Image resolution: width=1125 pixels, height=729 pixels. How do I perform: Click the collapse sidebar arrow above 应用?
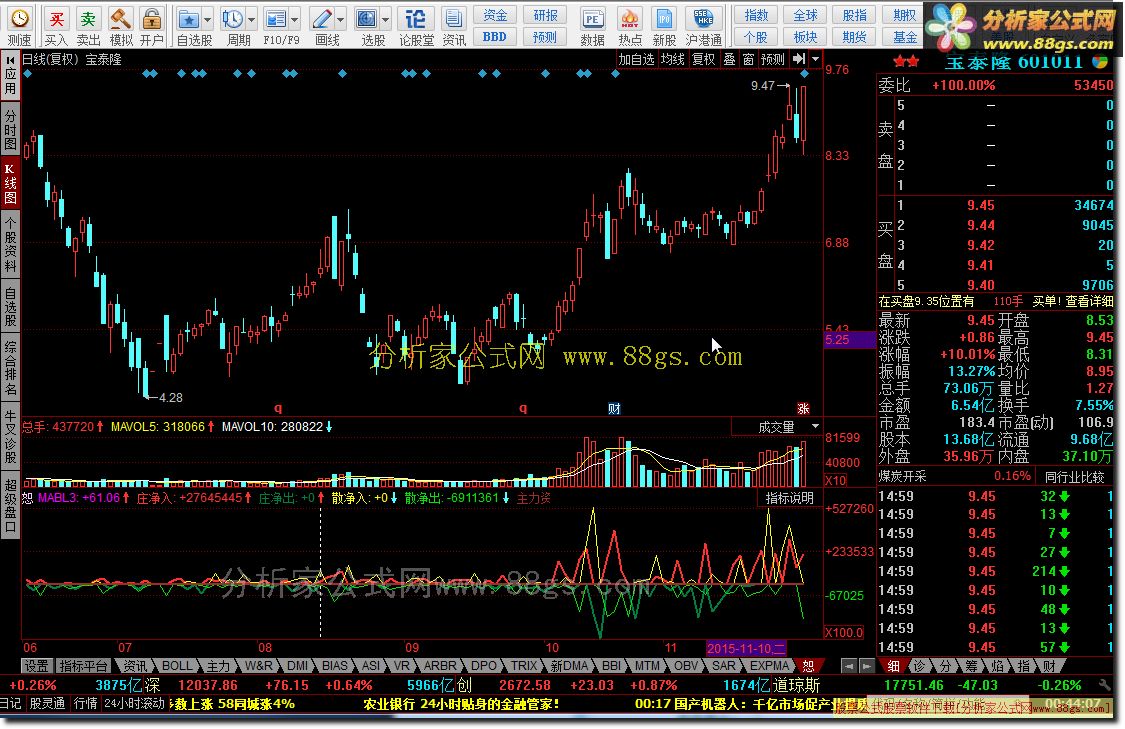tap(10, 60)
